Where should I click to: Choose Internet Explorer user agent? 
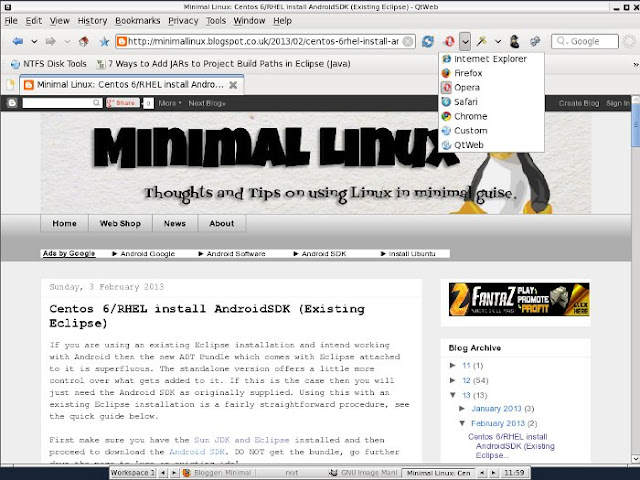(x=491, y=59)
